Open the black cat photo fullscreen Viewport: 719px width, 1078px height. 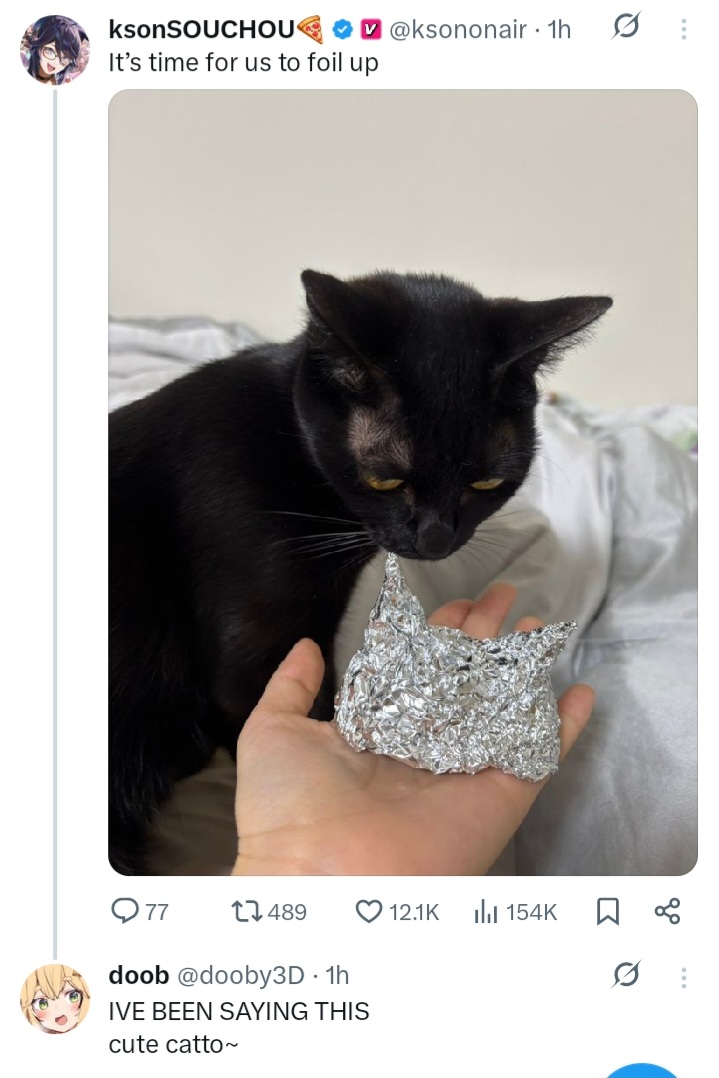[403, 482]
